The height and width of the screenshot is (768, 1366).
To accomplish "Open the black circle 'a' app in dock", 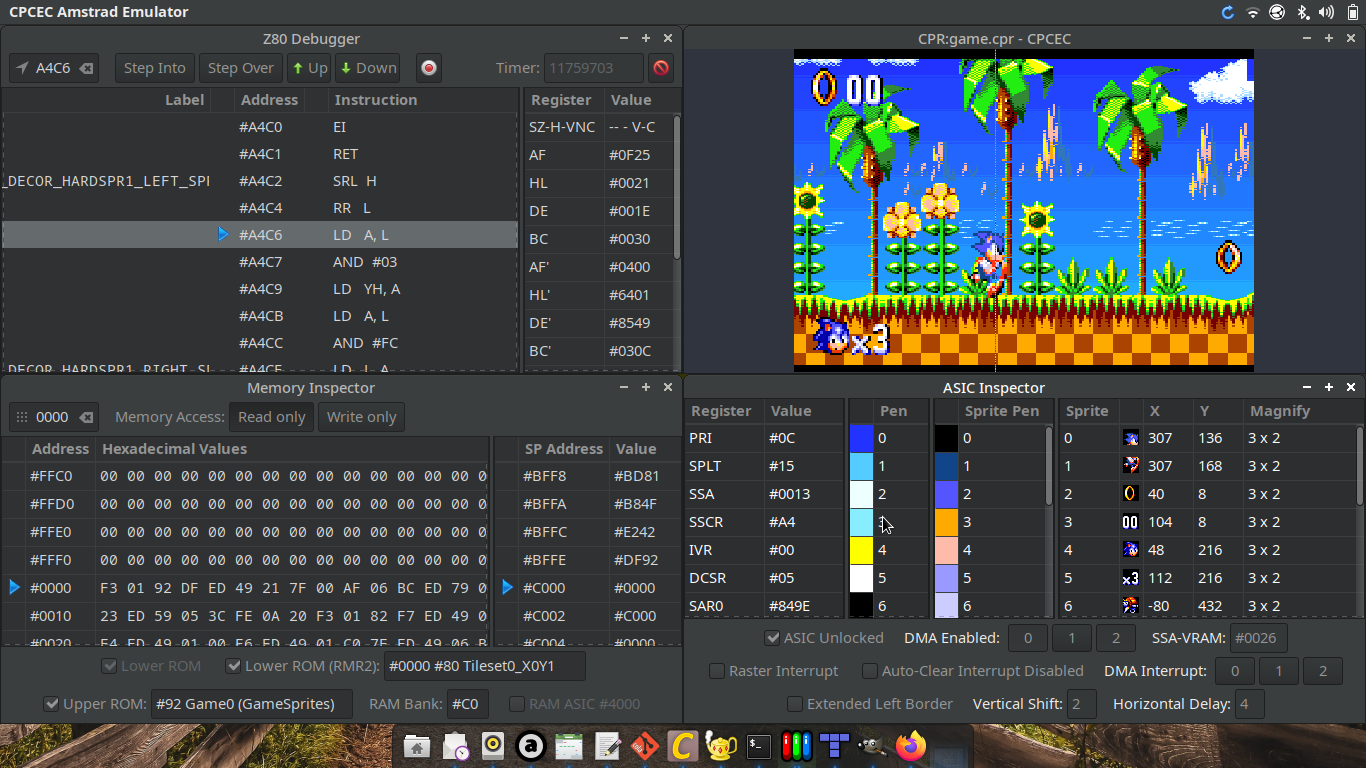I will coord(531,746).
